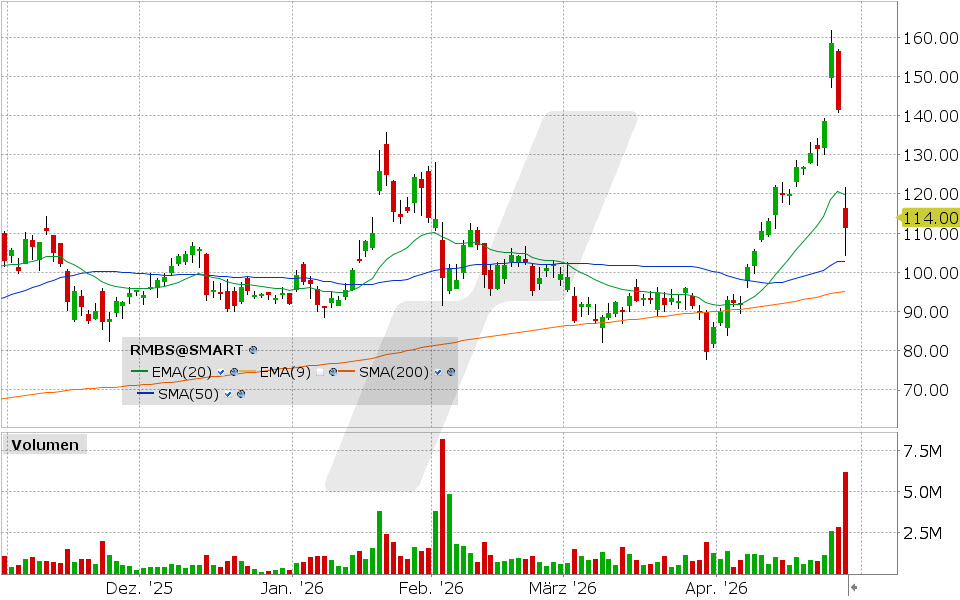
Task: Toggle the SMA(50) checkbox off
Action: [x=229, y=394]
